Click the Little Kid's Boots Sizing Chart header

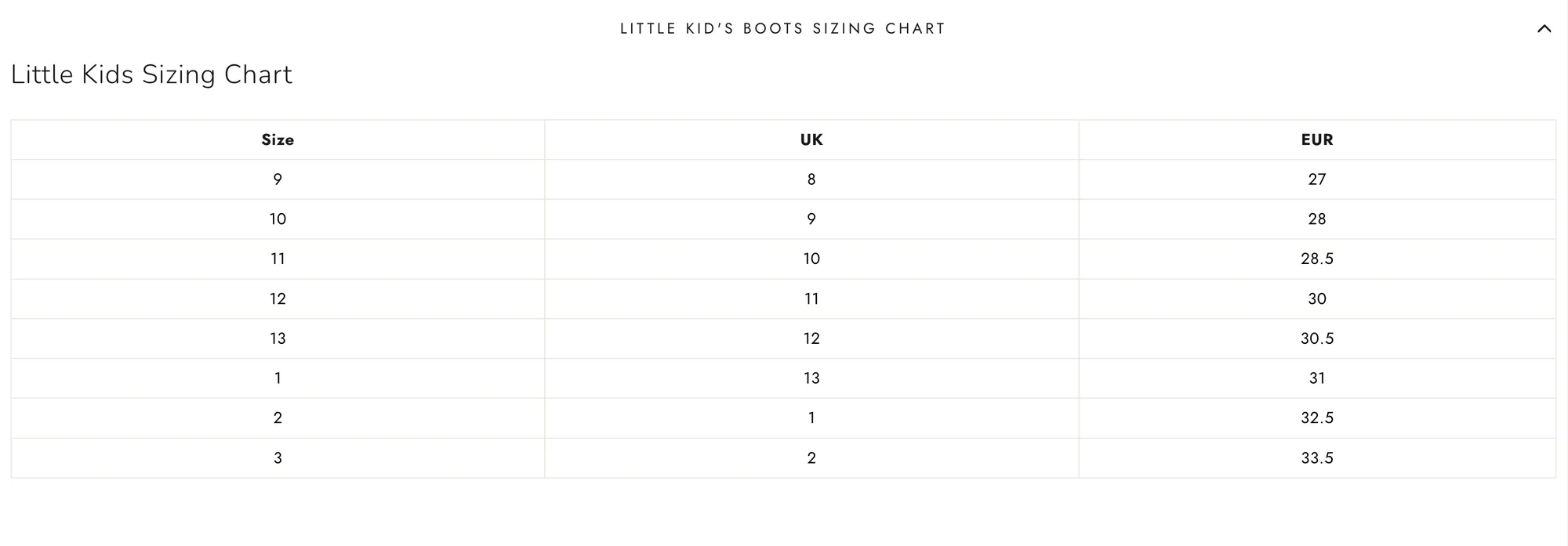tap(783, 29)
